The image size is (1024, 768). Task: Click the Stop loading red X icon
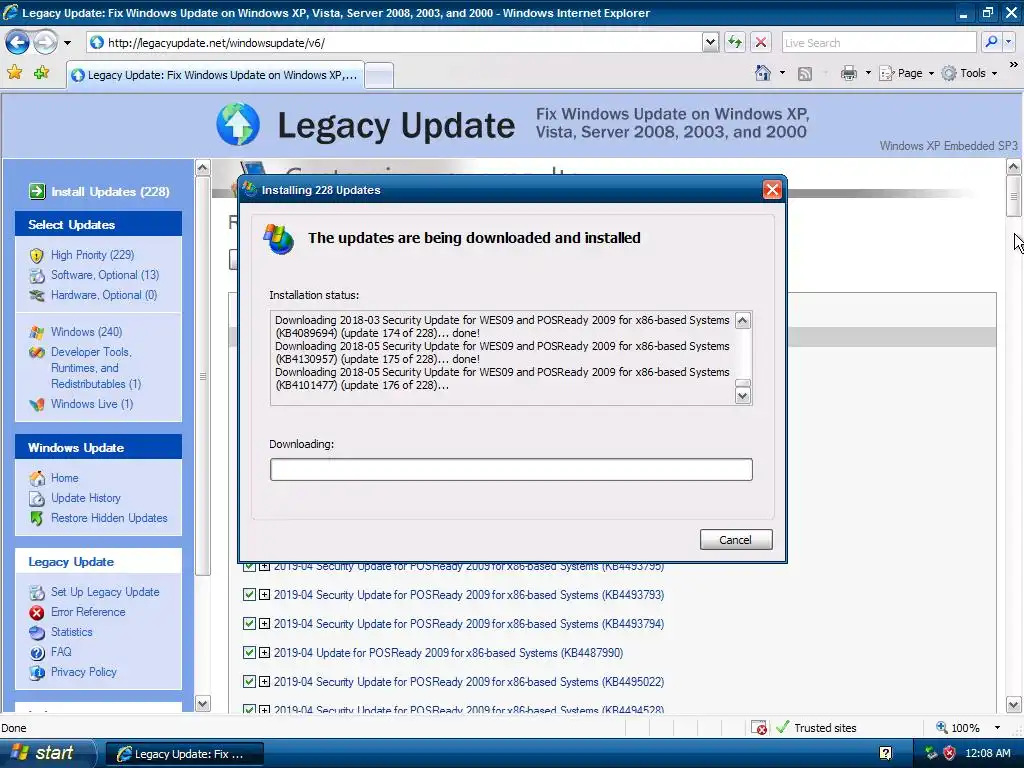click(761, 42)
